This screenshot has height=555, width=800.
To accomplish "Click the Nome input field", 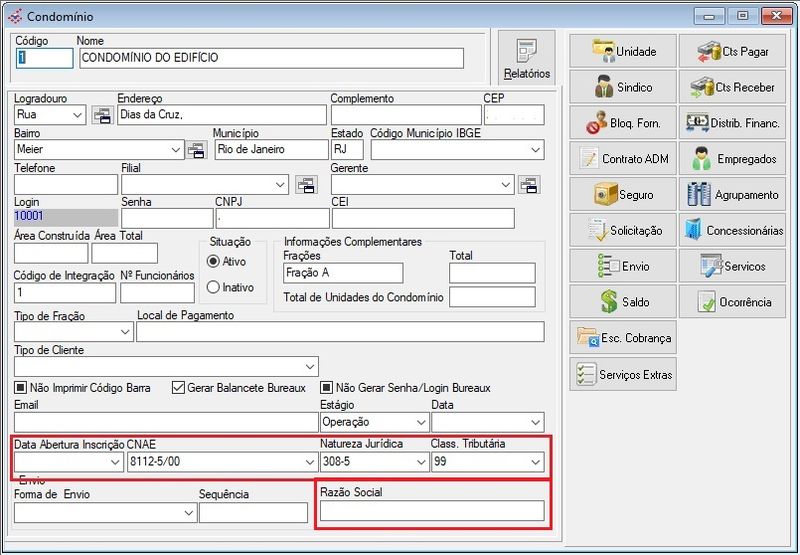I will (271, 58).
